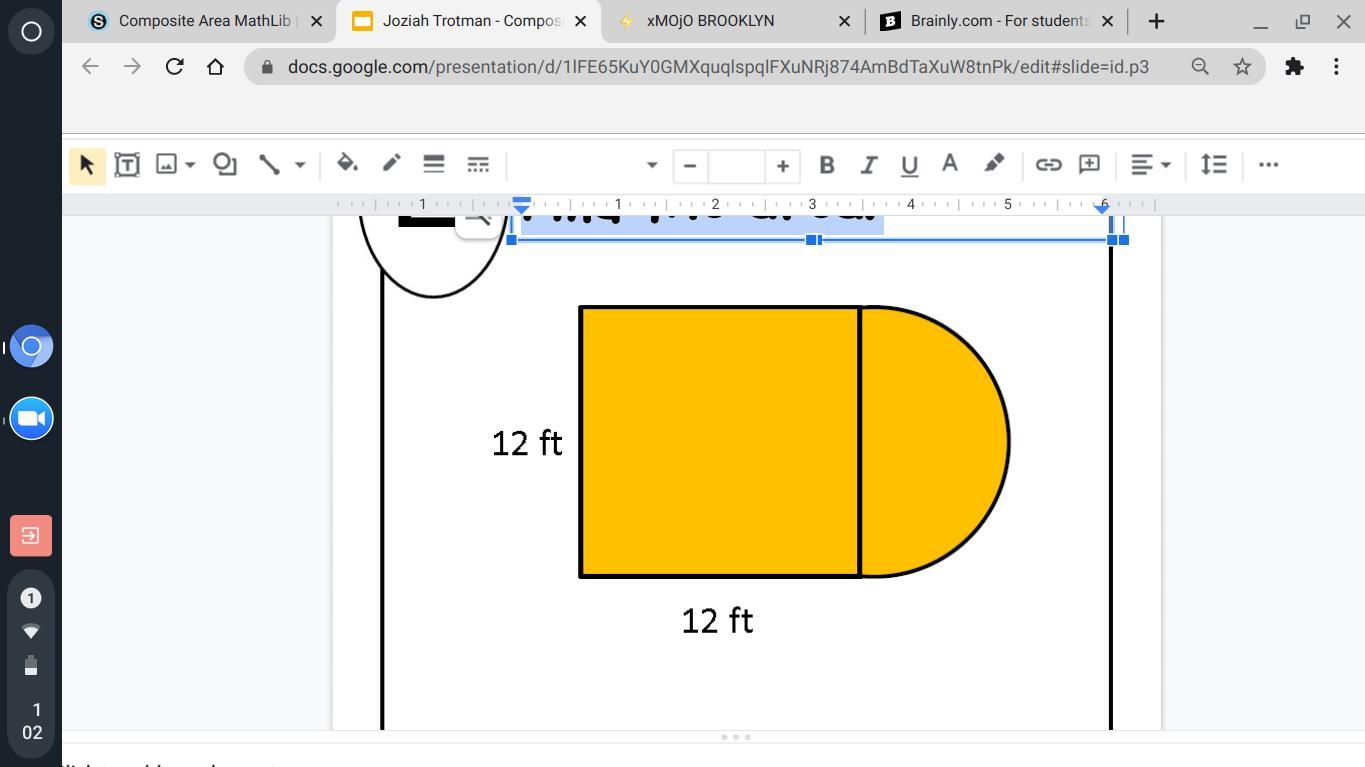Toggle italic formatting
The height and width of the screenshot is (767, 1365).
point(868,165)
